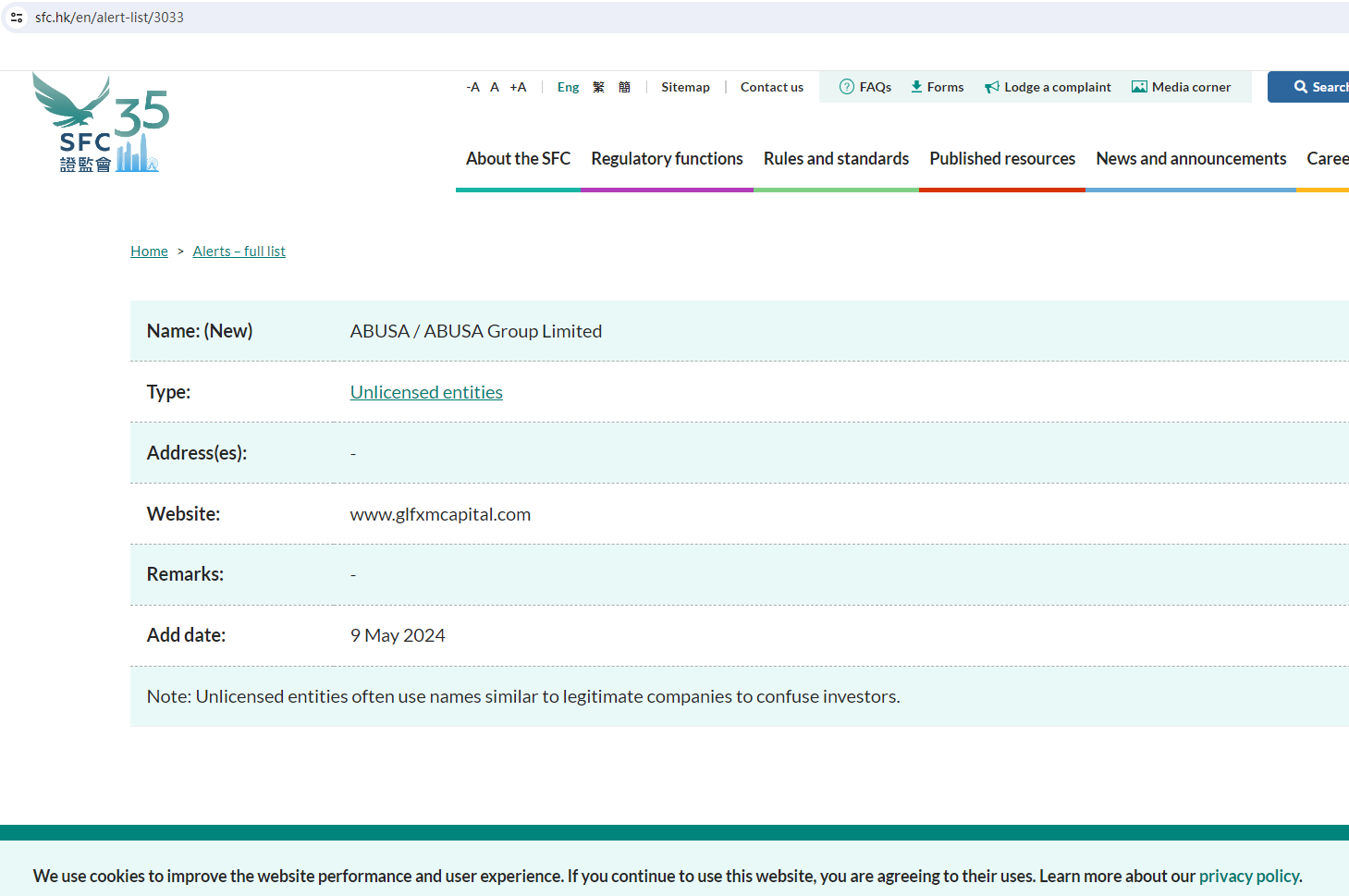Increase font size with +A
Screen dimensions: 1349x896
click(518, 87)
